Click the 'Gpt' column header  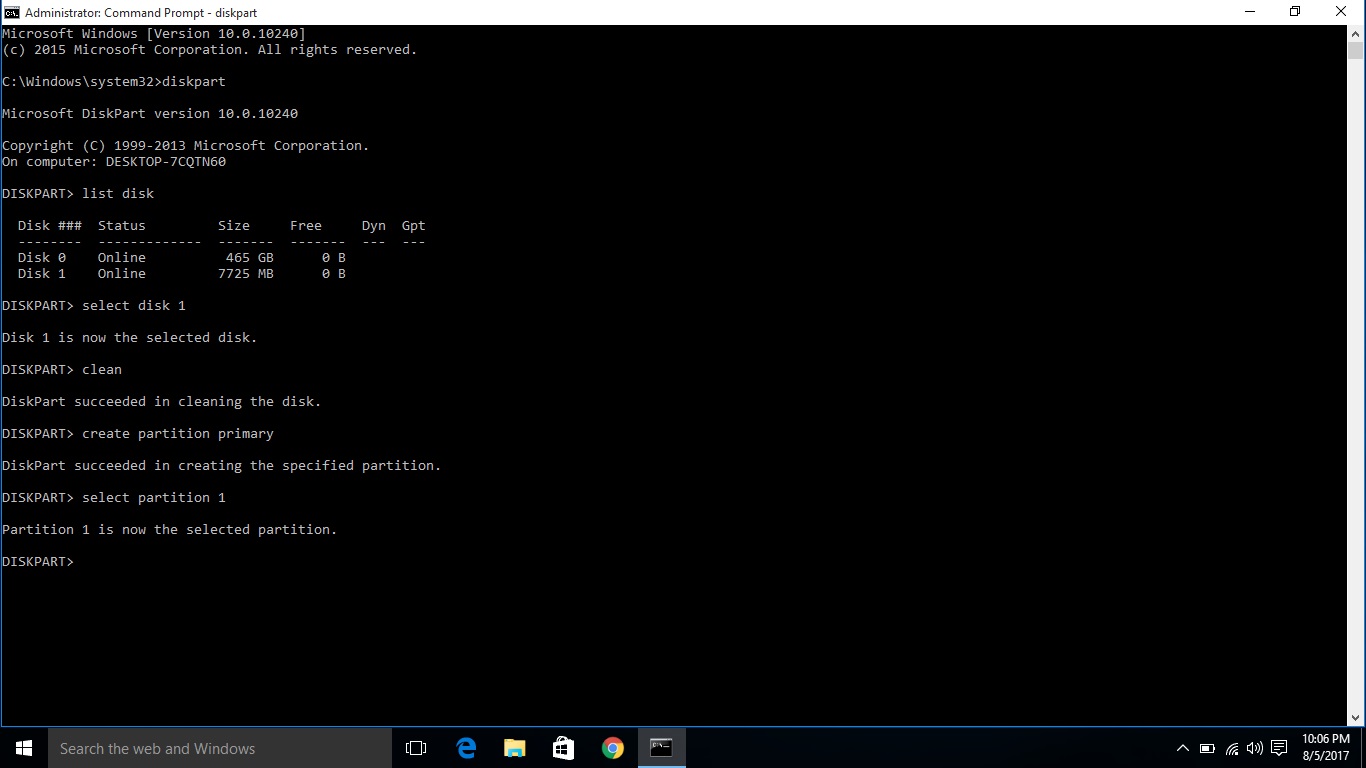414,225
